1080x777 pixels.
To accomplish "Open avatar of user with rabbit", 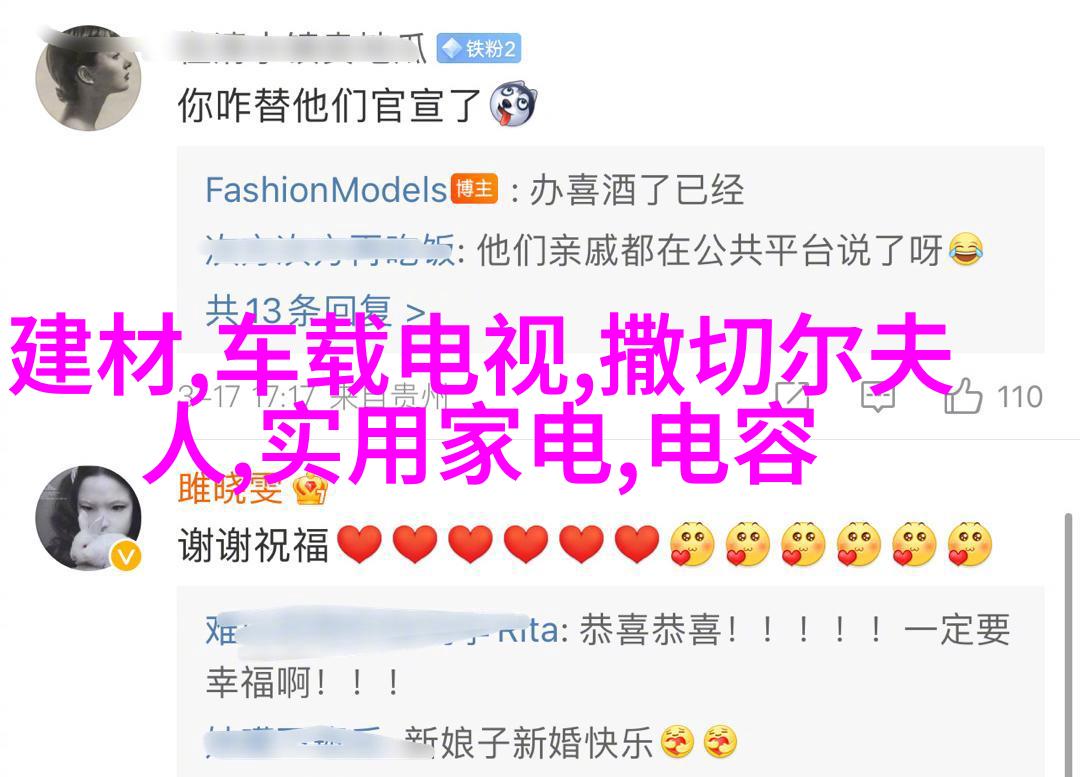I will (x=88, y=518).
